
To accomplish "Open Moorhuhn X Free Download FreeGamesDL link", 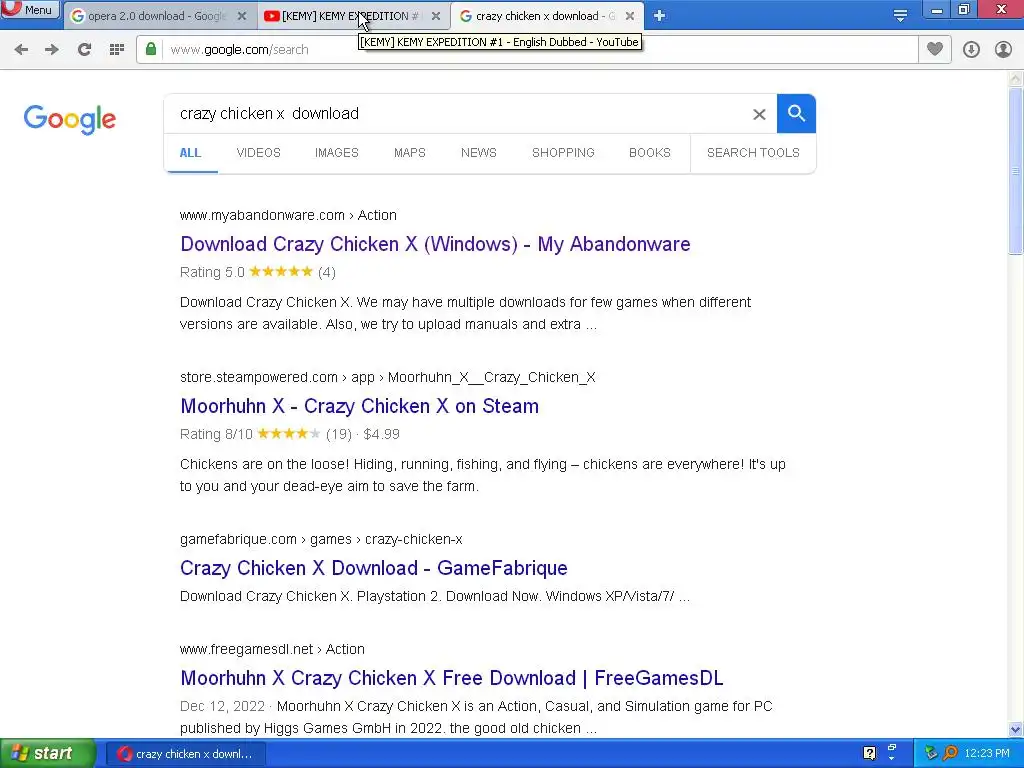I will pos(451,678).
